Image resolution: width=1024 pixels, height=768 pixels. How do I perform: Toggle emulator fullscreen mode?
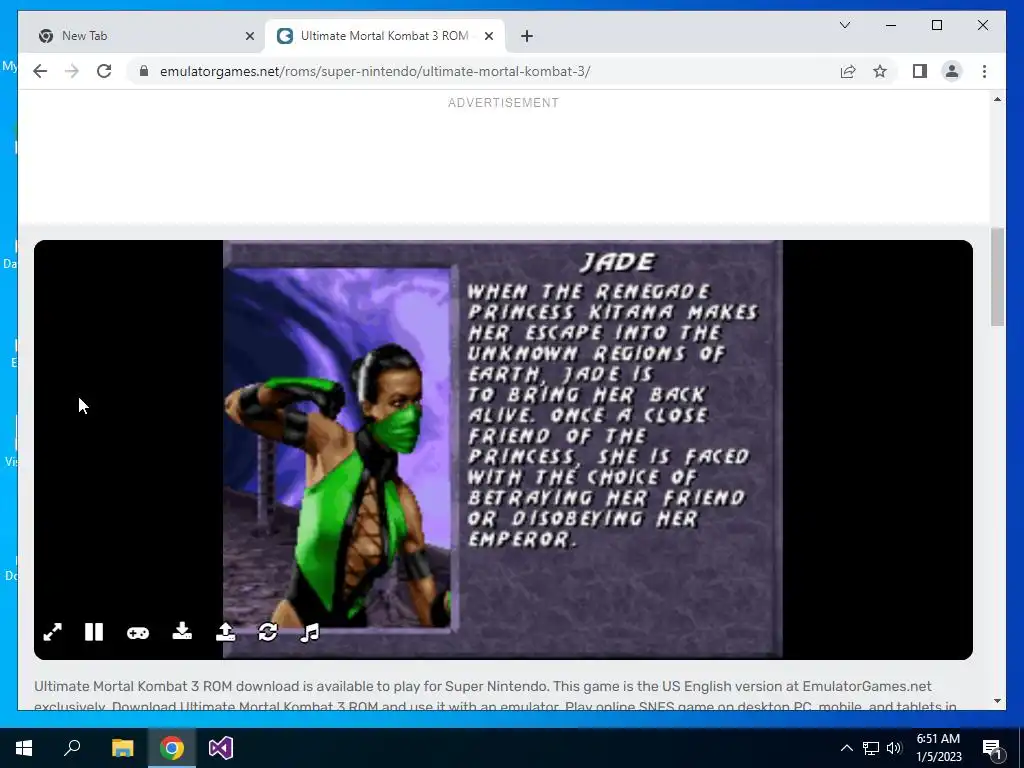tap(52, 632)
